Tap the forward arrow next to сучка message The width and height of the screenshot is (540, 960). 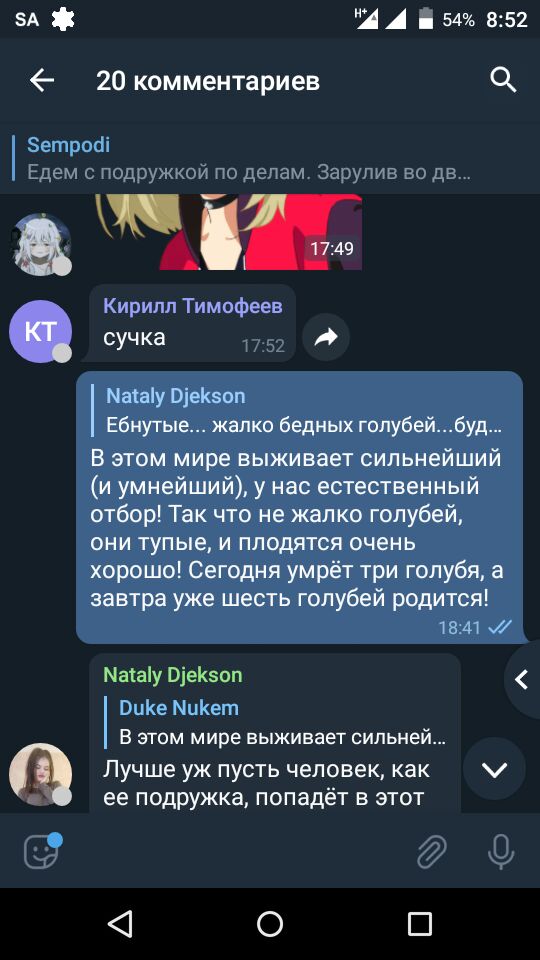pyautogui.click(x=326, y=336)
